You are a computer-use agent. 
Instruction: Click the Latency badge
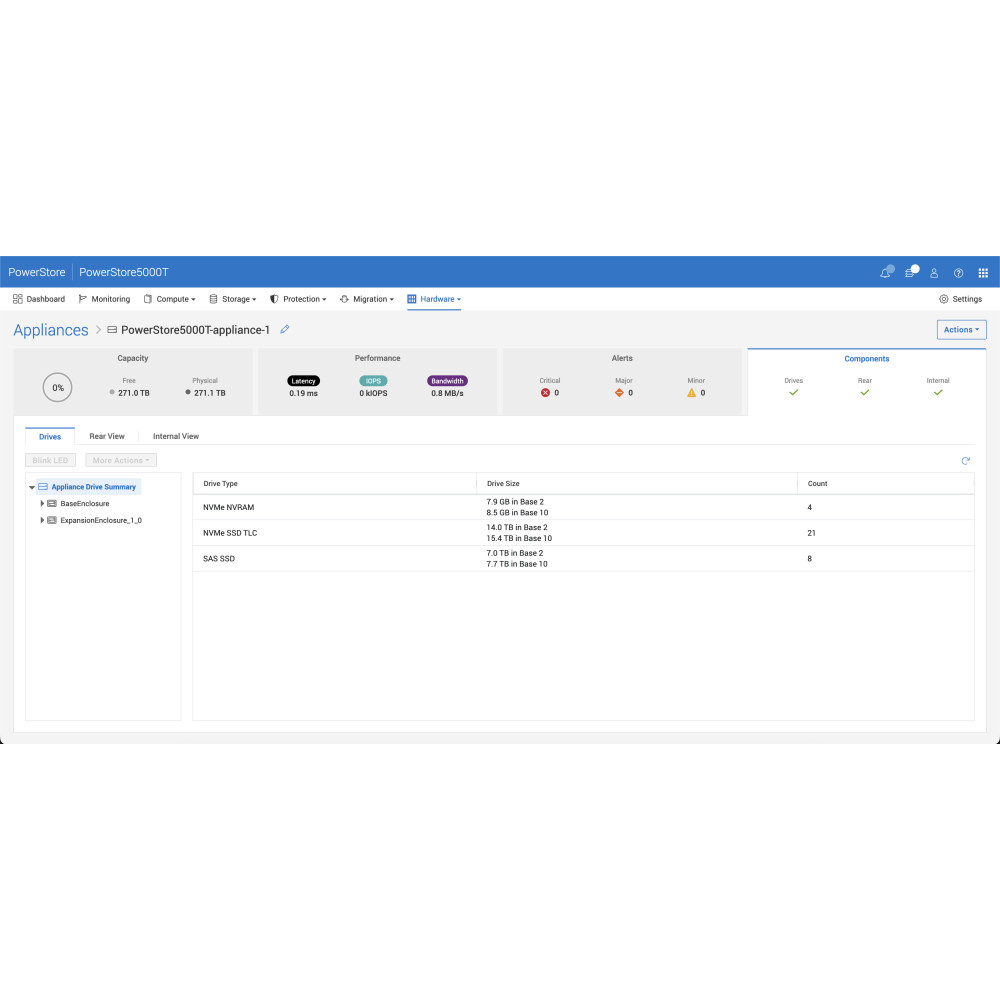(304, 381)
